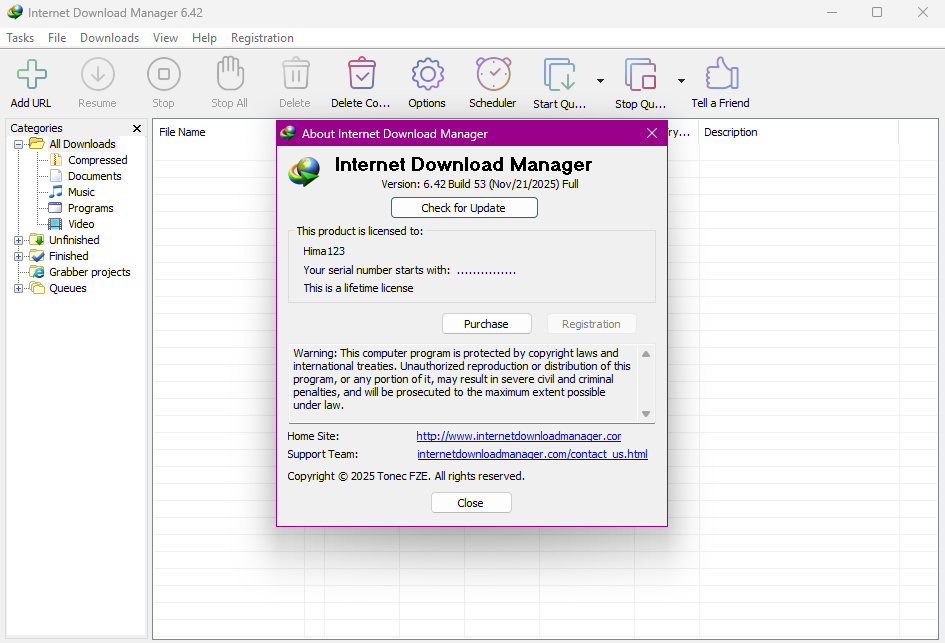Click the warning text scrollbar down arrow

click(x=646, y=414)
